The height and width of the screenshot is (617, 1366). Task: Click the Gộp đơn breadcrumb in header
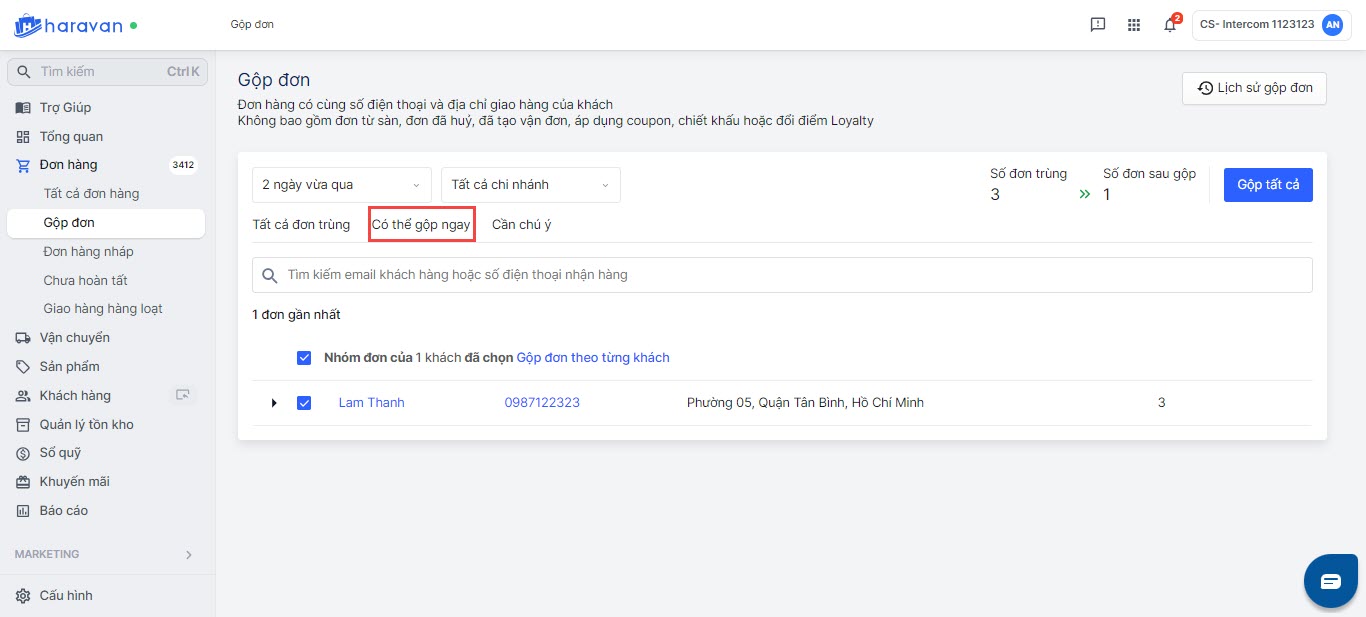click(x=252, y=25)
